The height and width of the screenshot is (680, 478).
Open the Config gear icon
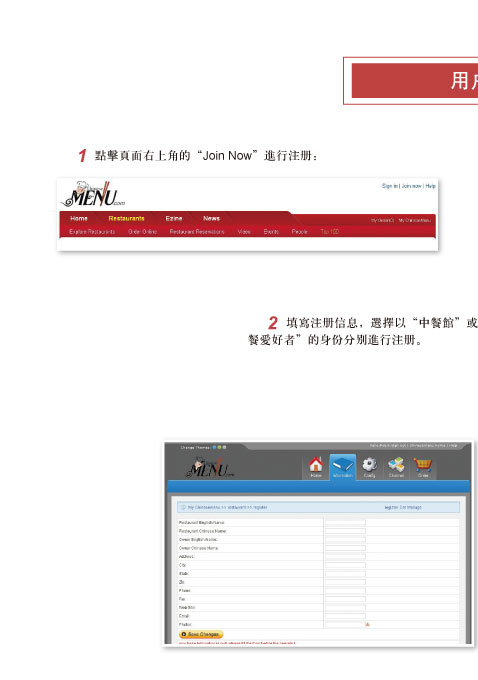(x=369, y=465)
